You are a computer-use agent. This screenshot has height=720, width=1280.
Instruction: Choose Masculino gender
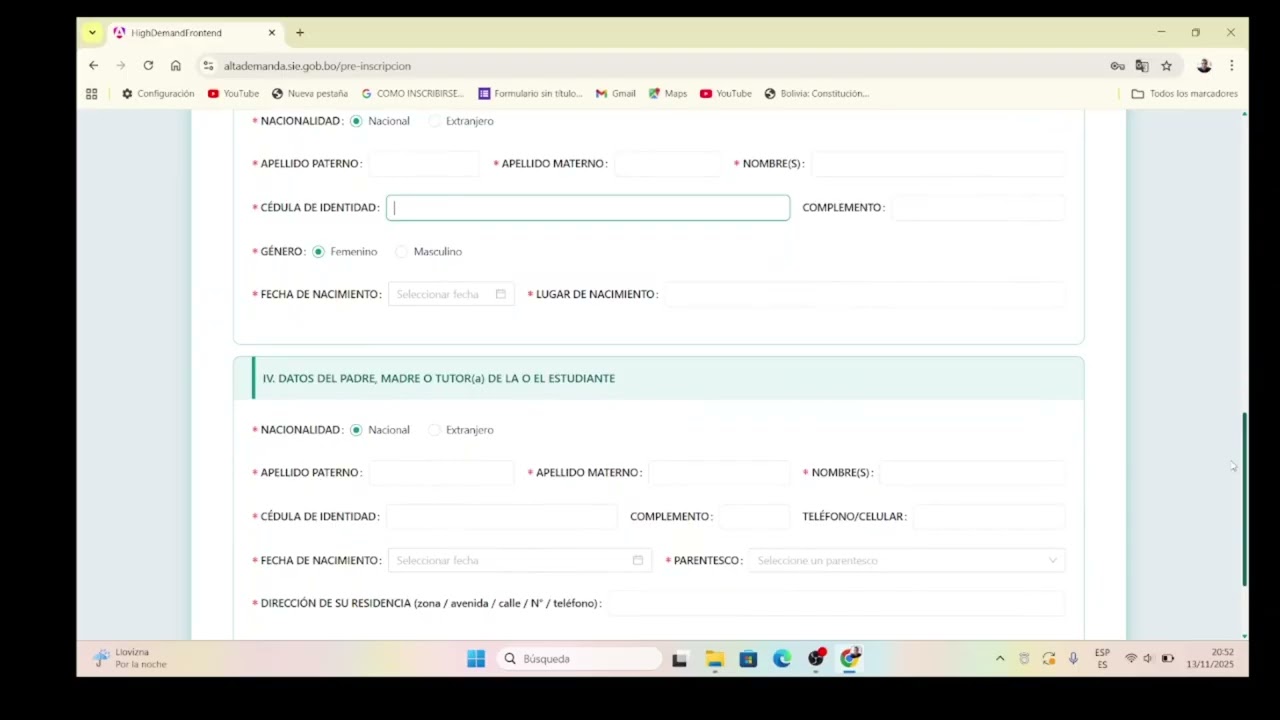(402, 252)
